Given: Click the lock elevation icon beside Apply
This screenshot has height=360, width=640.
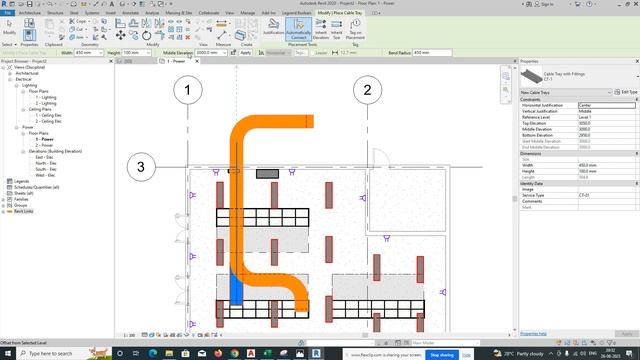Looking at the screenshot, I should tap(233, 53).
